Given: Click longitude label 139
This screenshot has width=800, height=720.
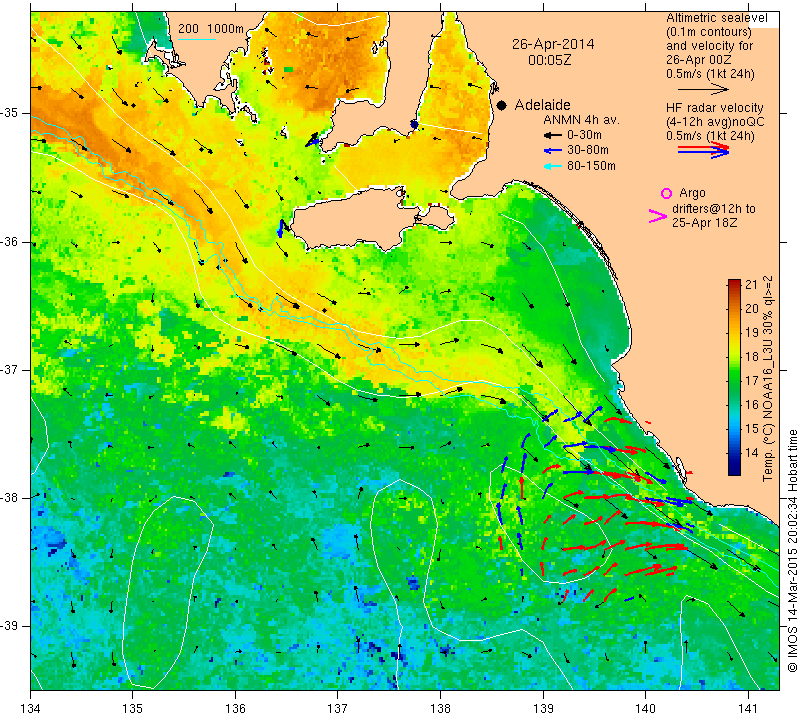Looking at the screenshot, I should (x=543, y=708).
